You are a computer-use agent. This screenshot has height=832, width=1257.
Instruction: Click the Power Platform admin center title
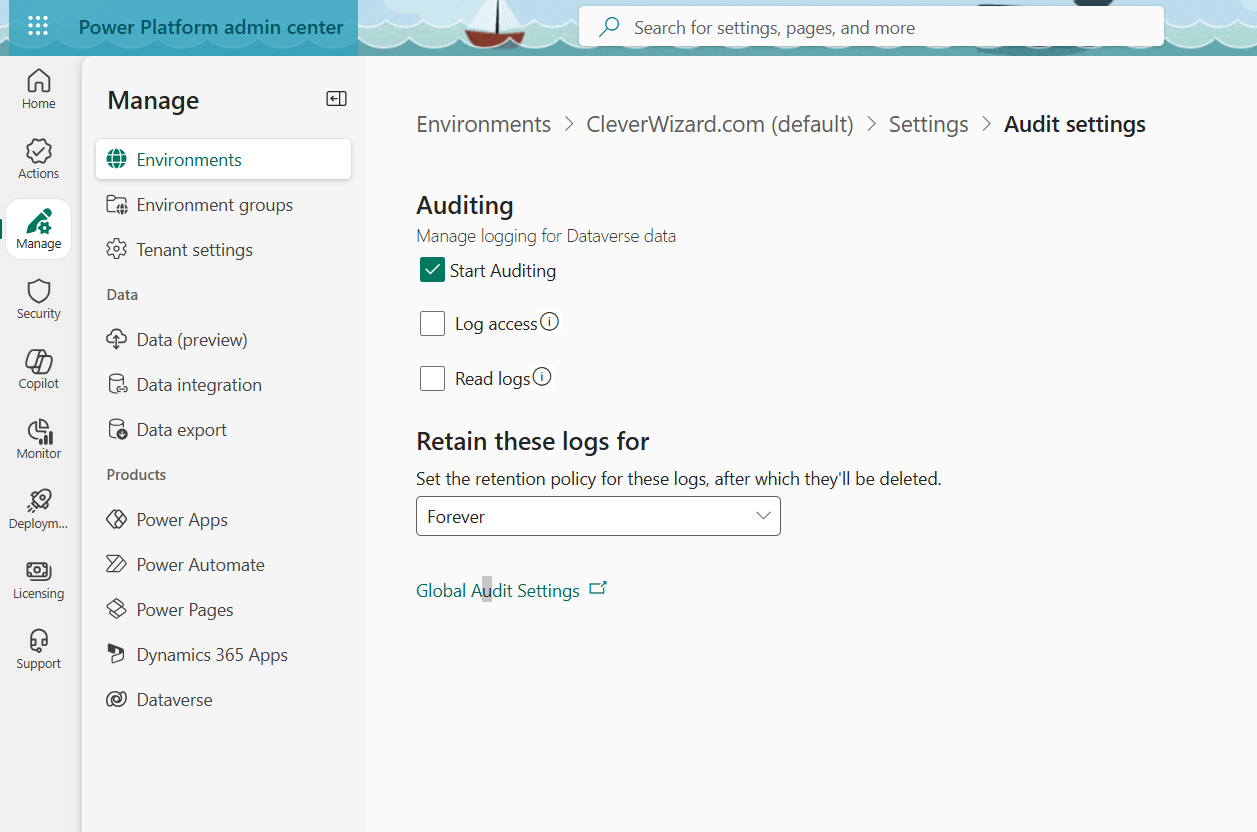(x=211, y=27)
